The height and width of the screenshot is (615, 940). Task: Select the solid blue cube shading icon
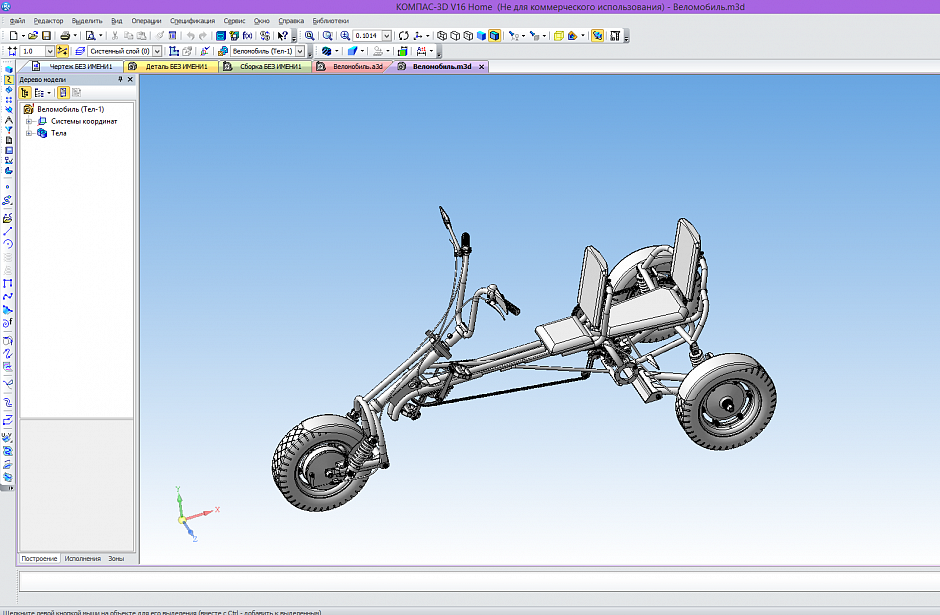click(481, 36)
